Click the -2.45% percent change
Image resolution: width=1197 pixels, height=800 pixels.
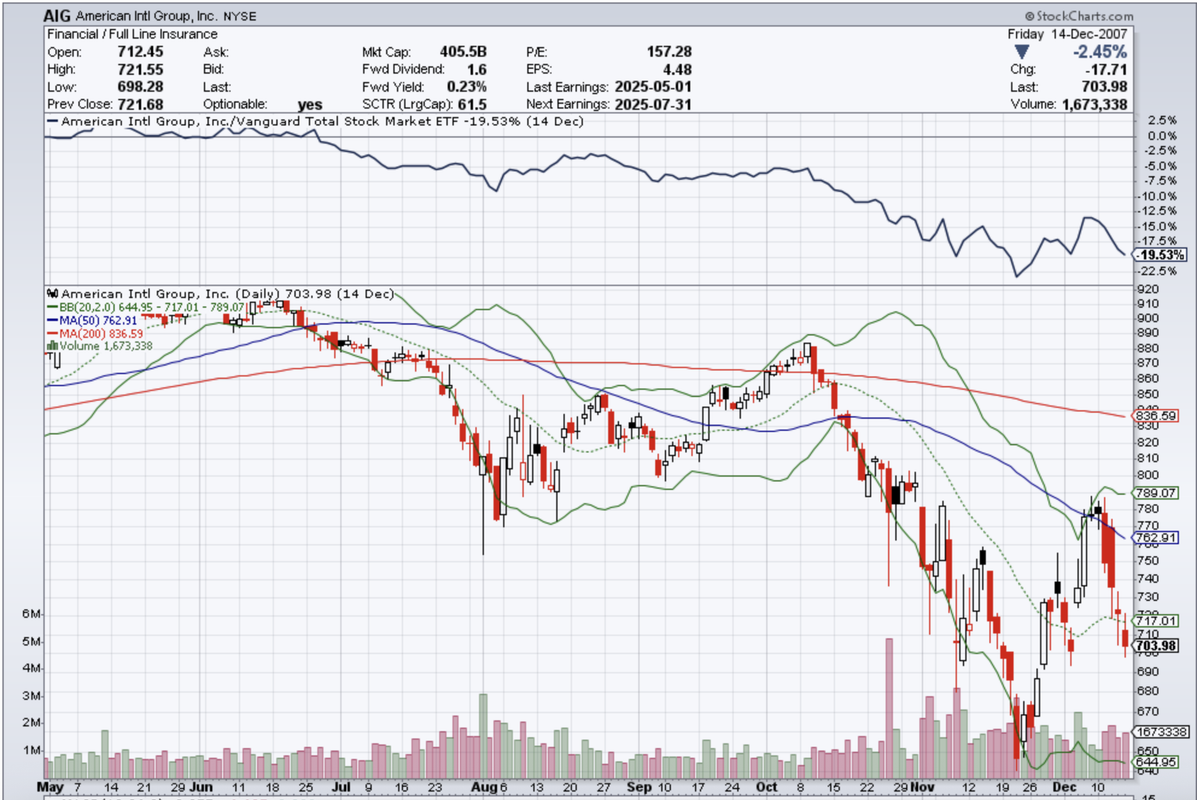click(x=1100, y=52)
